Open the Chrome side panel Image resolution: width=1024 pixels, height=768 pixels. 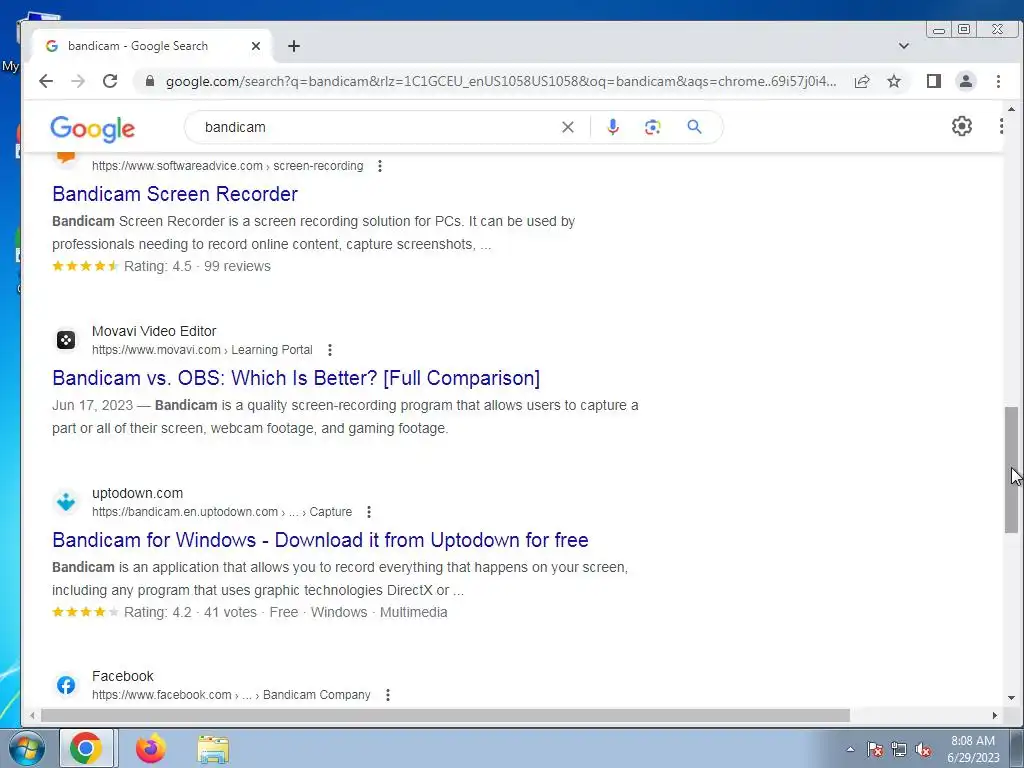pos(933,81)
